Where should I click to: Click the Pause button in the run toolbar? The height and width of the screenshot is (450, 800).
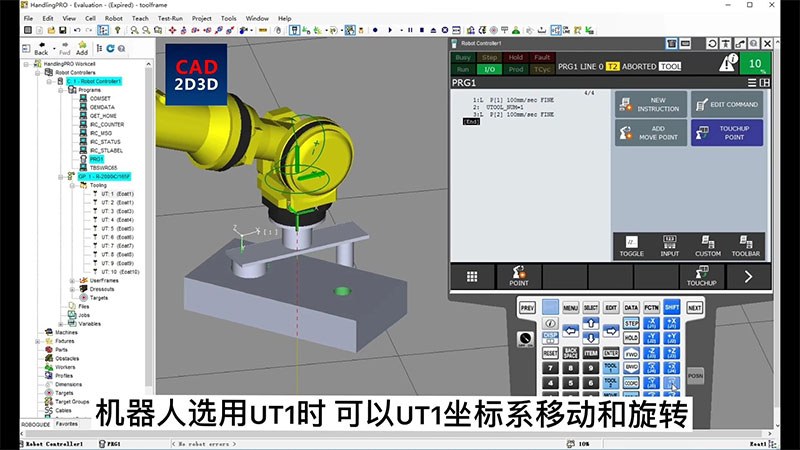pos(410,31)
